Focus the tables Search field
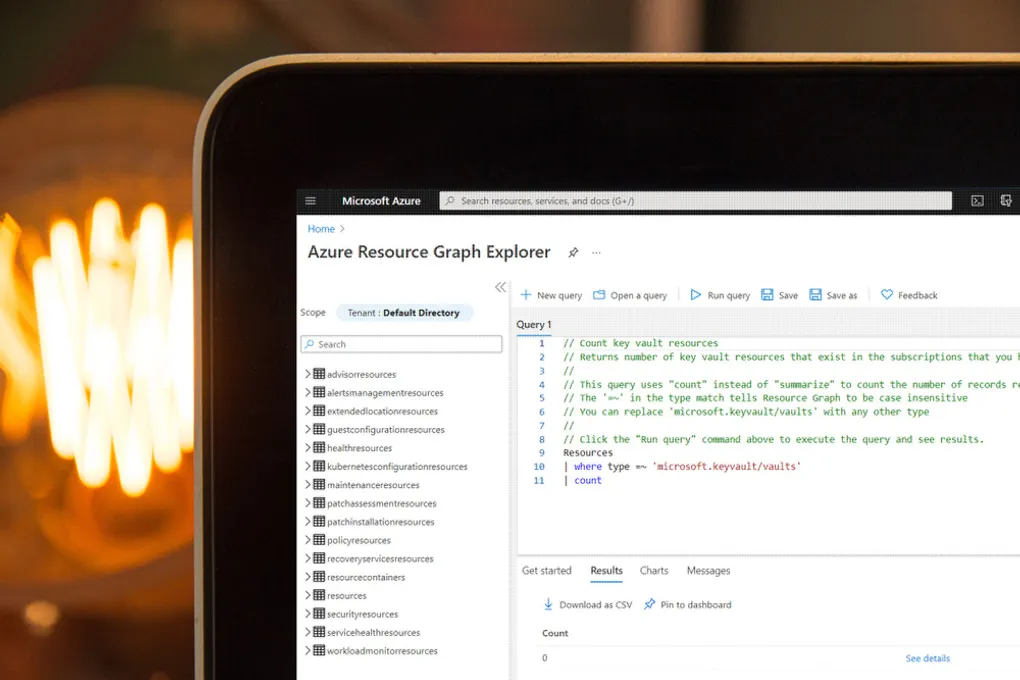Viewport: 1020px width, 680px height. tap(401, 344)
